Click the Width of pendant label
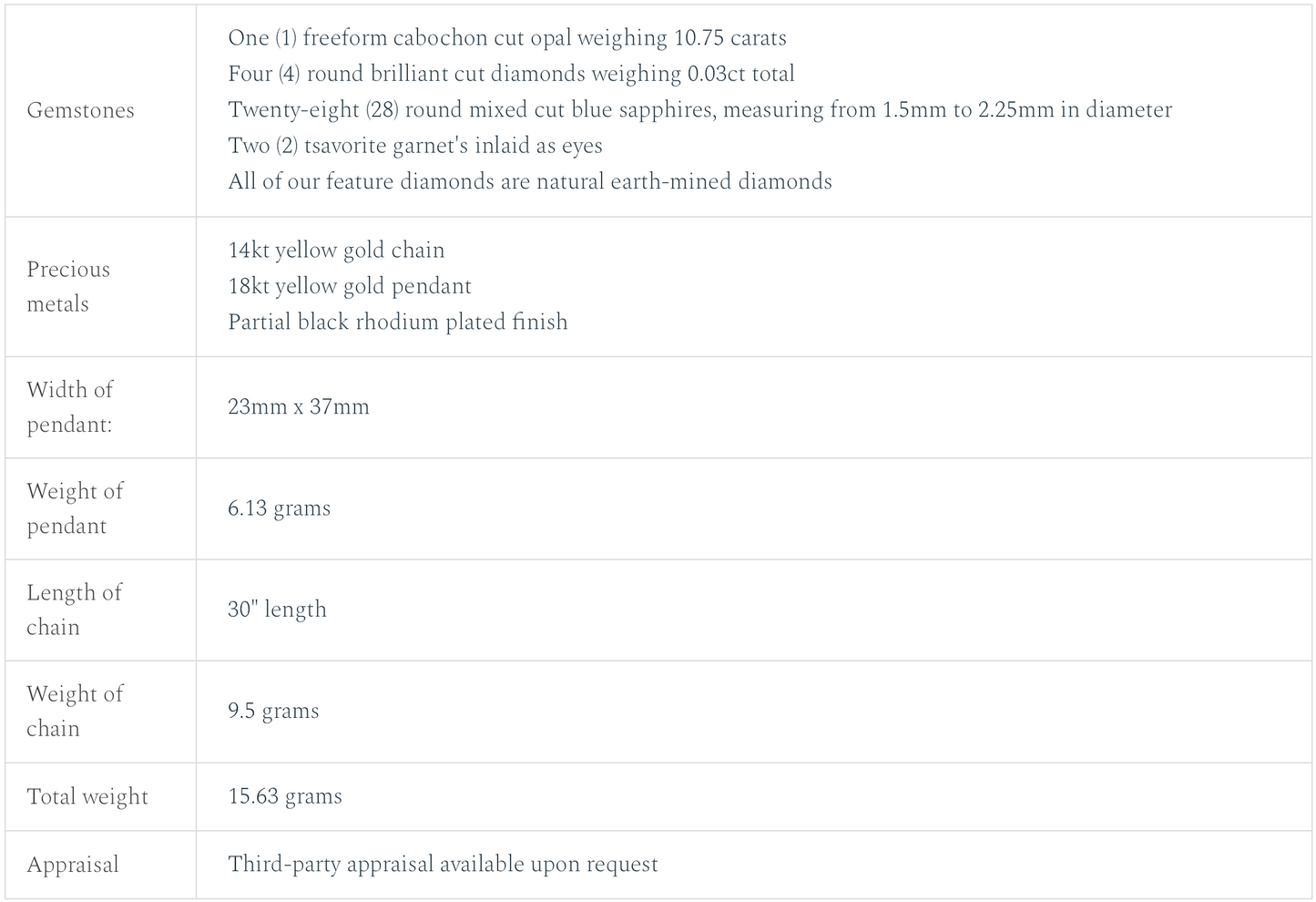 point(69,406)
